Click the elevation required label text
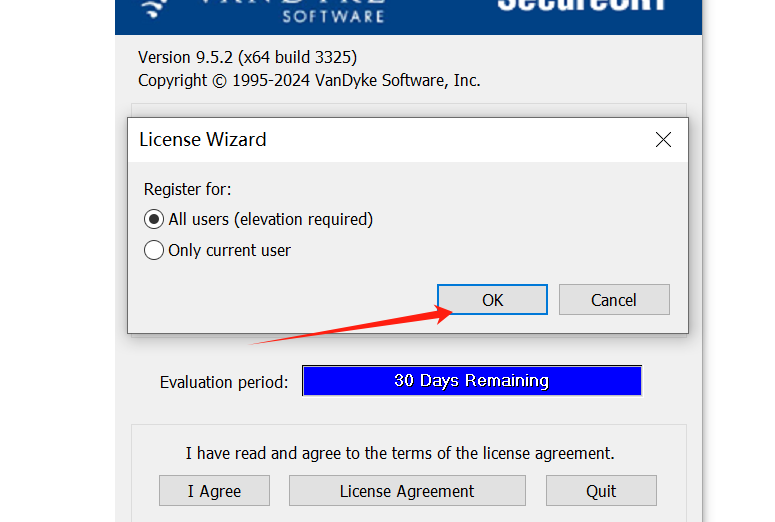Screen dimensions: 775x522 click(303, 219)
